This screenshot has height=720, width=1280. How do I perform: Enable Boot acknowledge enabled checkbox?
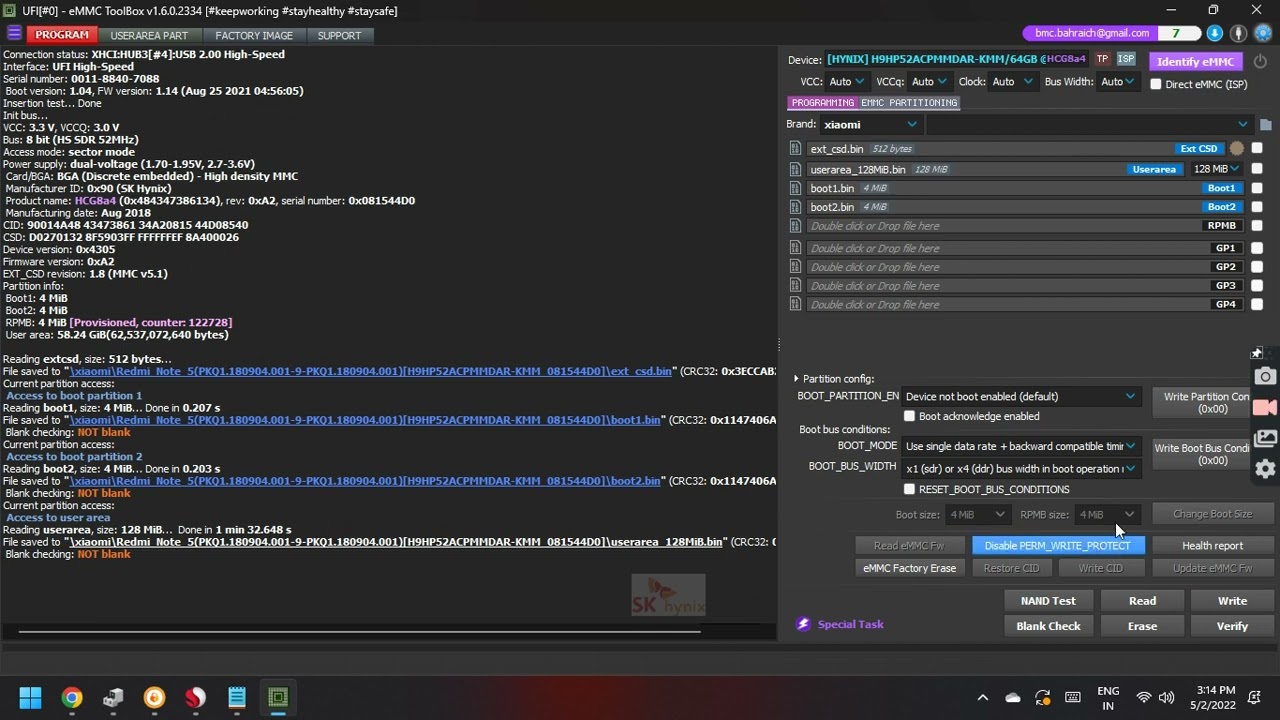909,416
